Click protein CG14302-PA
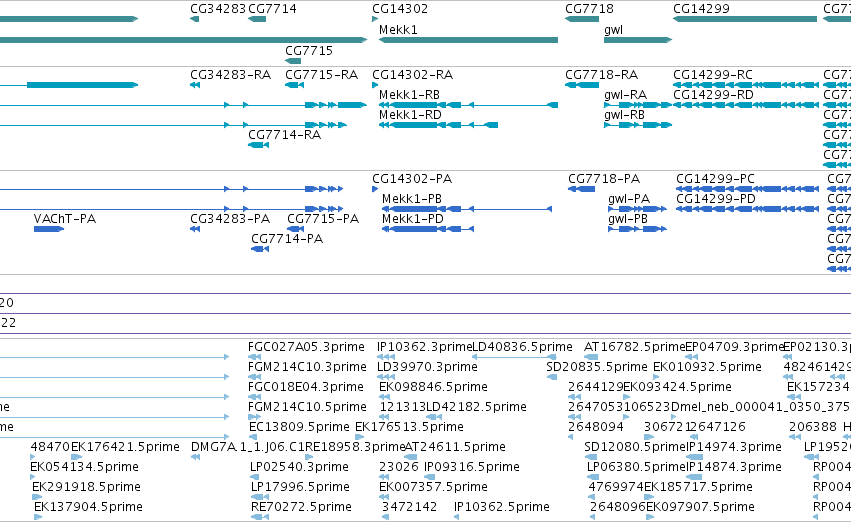The image size is (851, 522). [x=412, y=179]
